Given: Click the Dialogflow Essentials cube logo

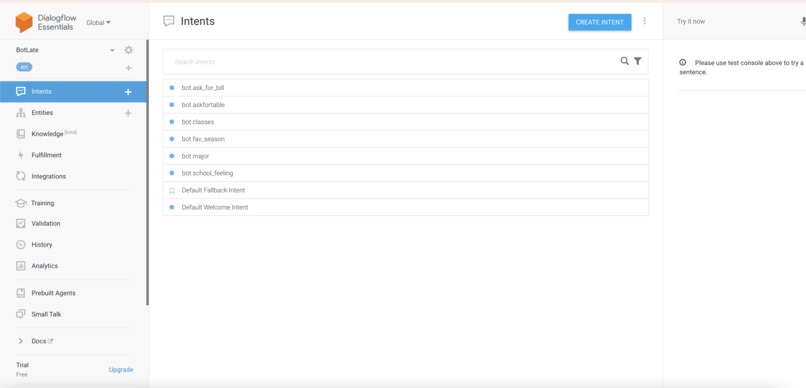Looking at the screenshot, I should 24,22.
